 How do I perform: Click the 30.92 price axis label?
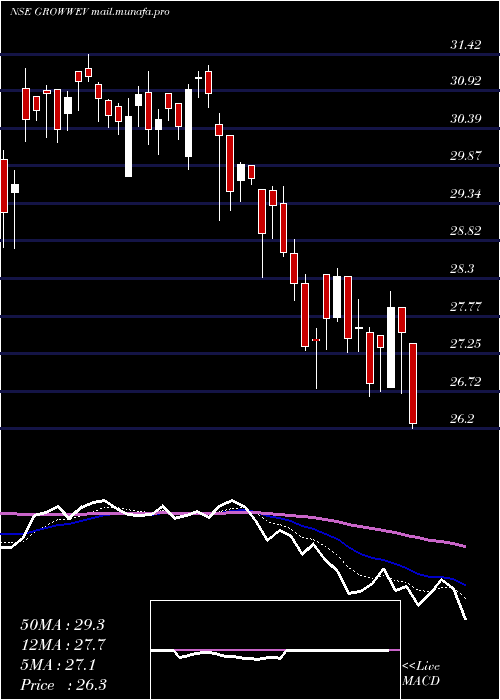coord(466,81)
